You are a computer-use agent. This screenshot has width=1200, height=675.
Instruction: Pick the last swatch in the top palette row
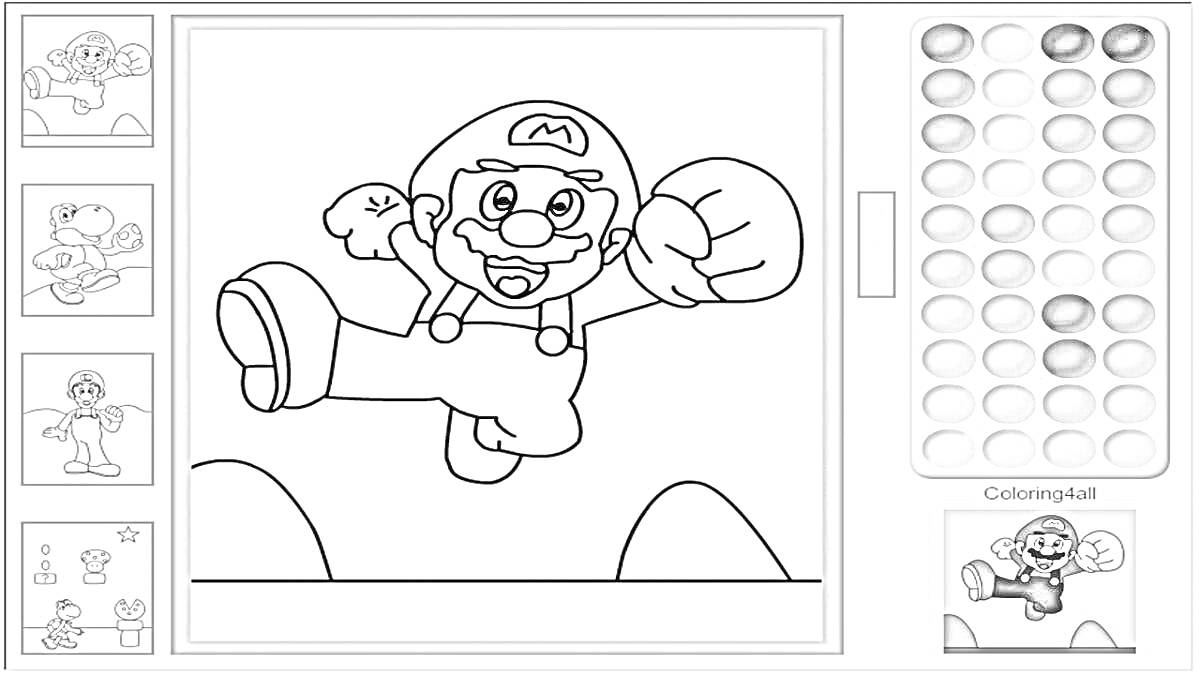tap(1128, 43)
